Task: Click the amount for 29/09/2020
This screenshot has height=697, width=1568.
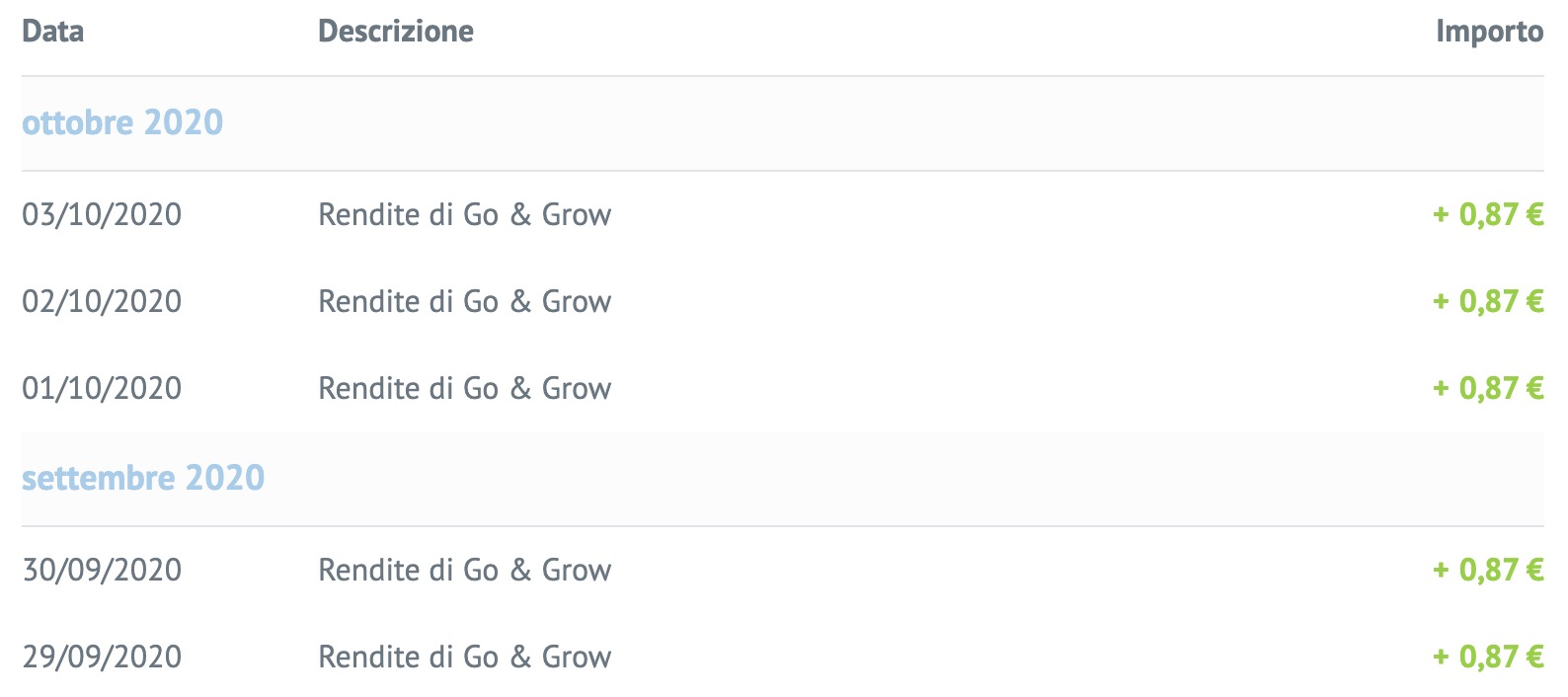Action: click(x=1488, y=657)
